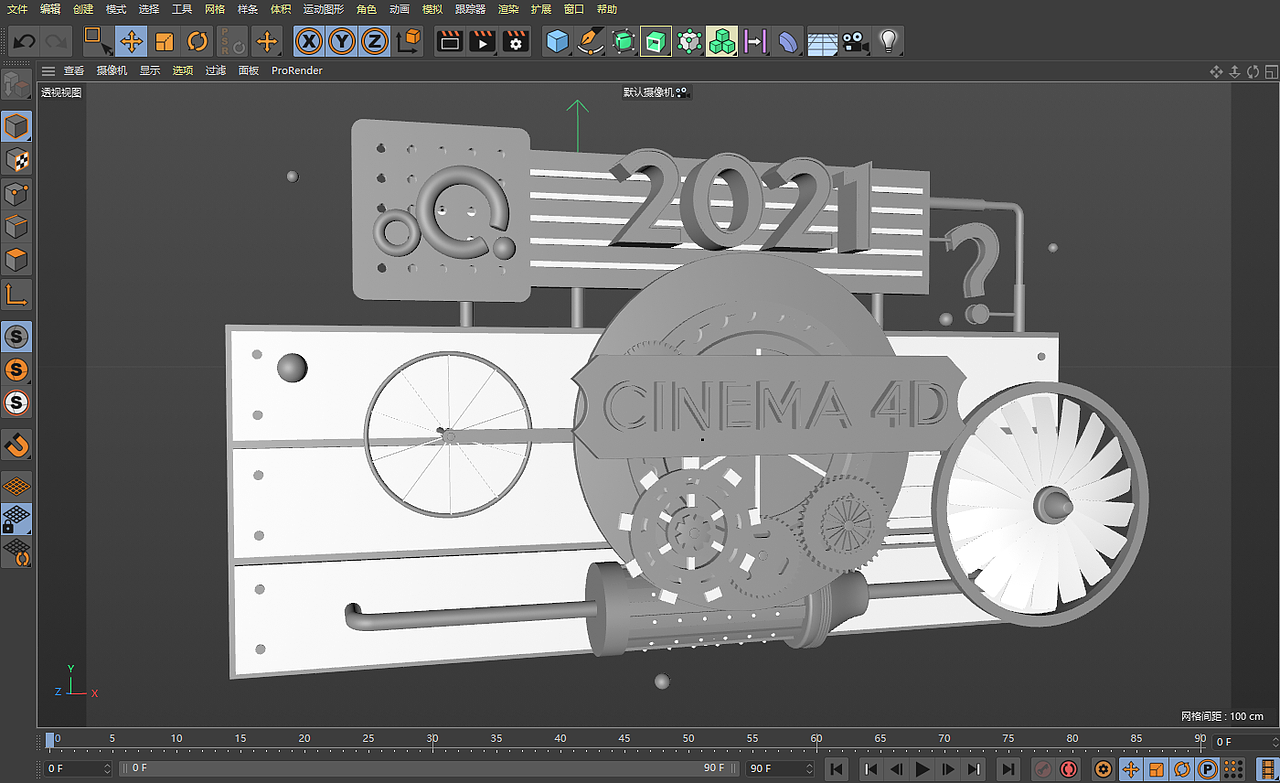The height and width of the screenshot is (783, 1280).
Task: Select the Live Selection tool
Action: tap(97, 41)
